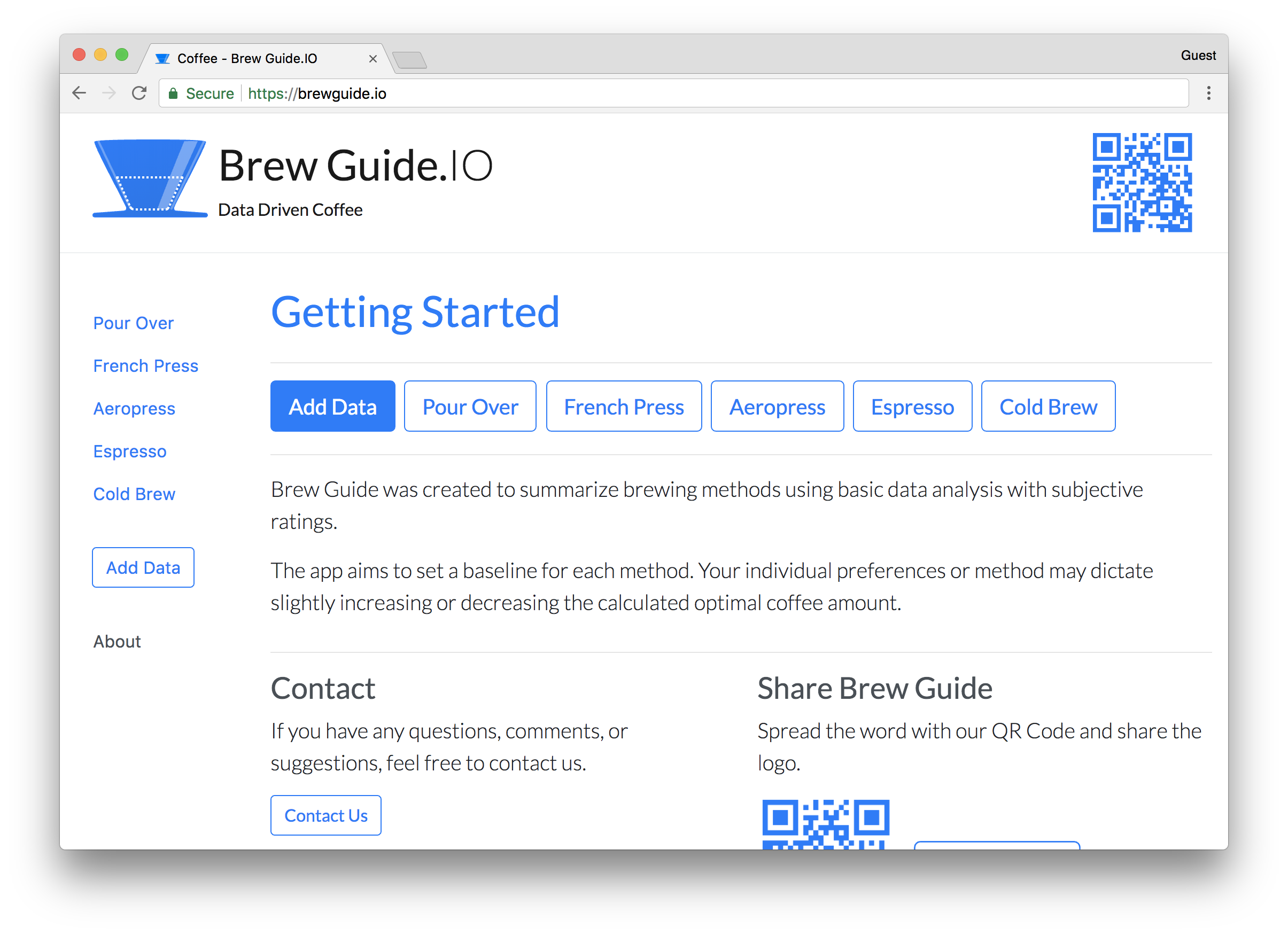Click the favicon on the browser tab
This screenshot has width=1288, height=935.
(x=163, y=58)
